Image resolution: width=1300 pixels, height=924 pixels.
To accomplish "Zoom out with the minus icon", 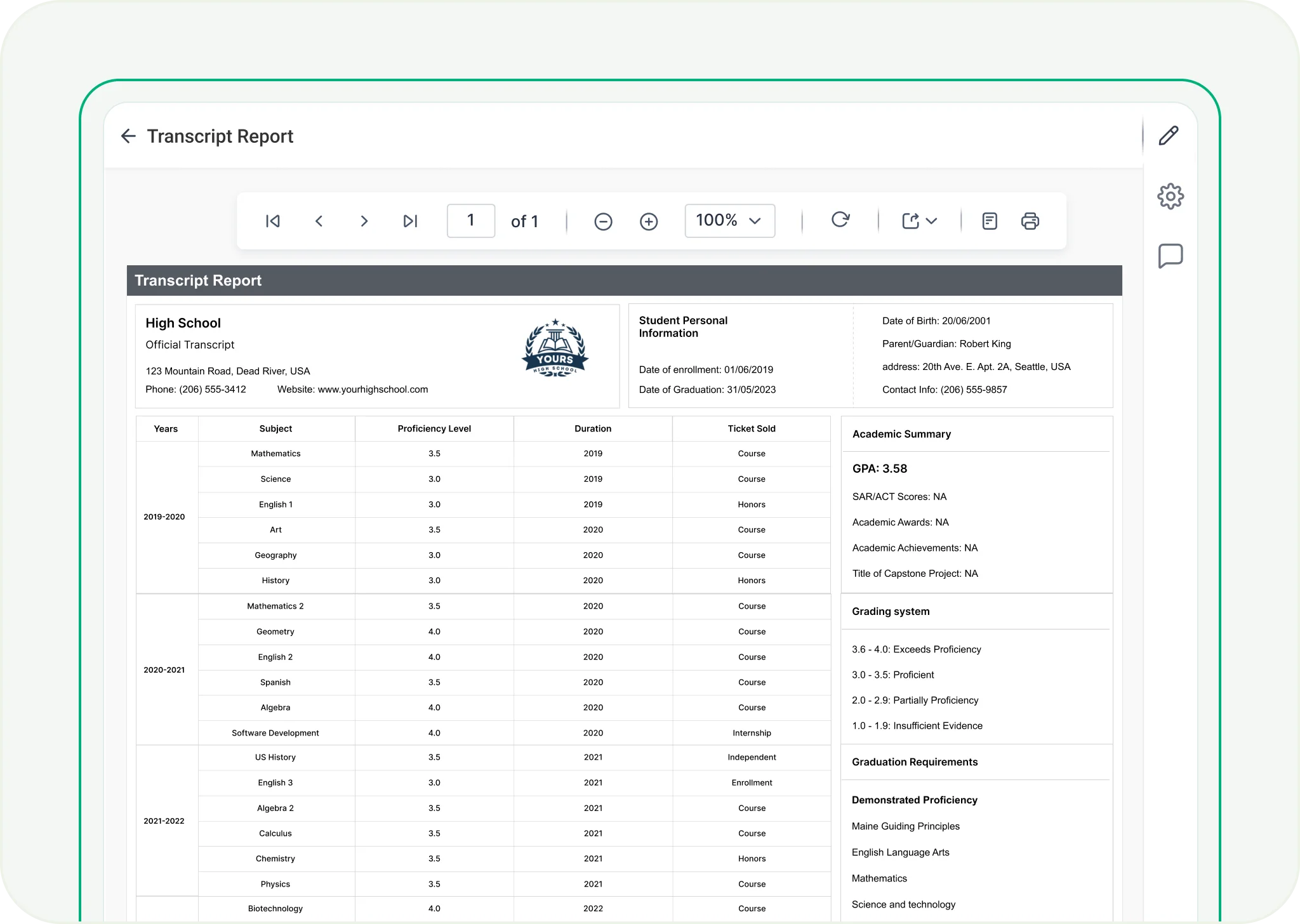I will click(603, 221).
